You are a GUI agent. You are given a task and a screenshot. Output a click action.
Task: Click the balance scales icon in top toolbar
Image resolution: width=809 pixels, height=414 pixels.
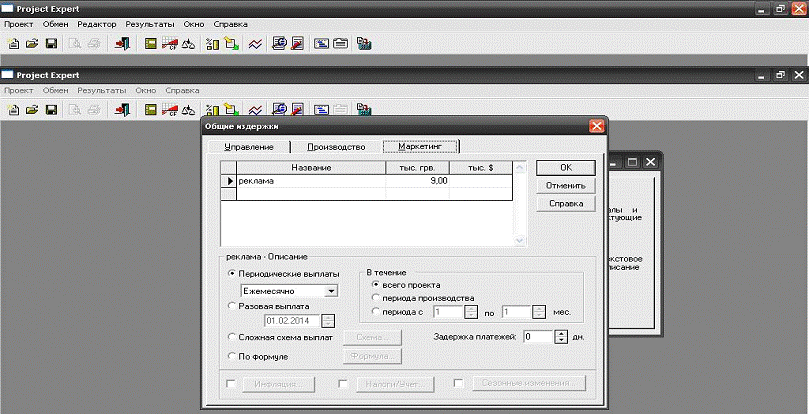[x=187, y=44]
